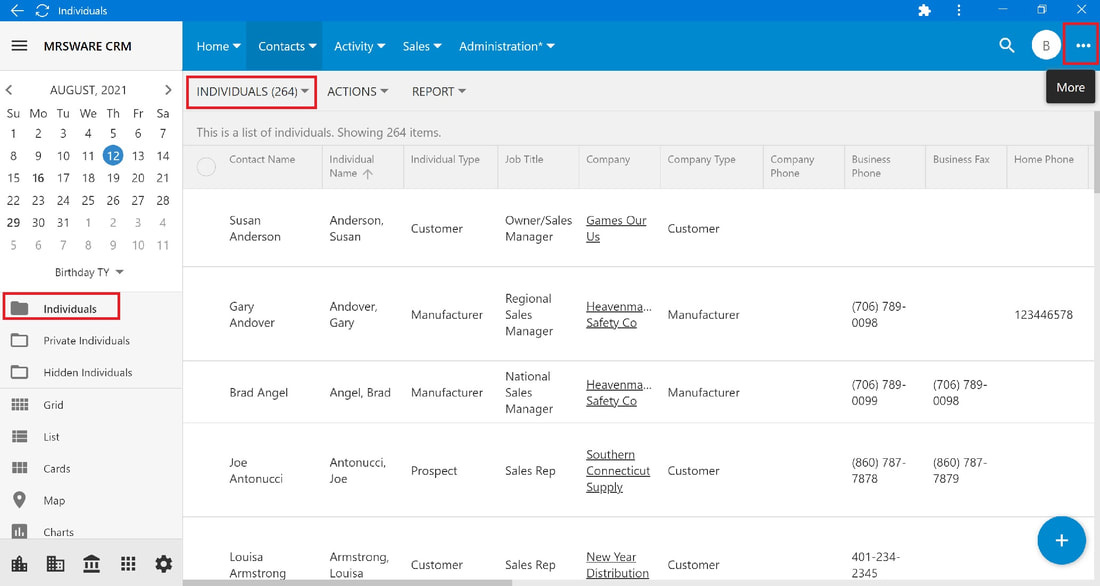This screenshot has width=1100, height=586.
Task: Select calendar date 29
Action: click(13, 222)
